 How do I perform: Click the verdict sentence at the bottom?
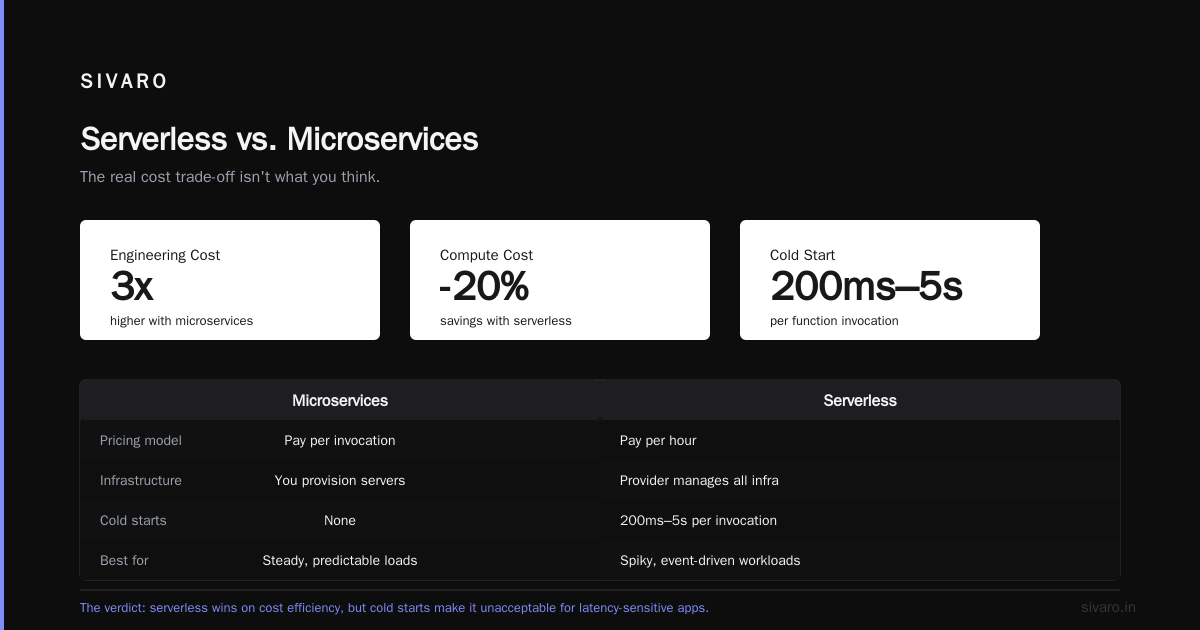click(394, 607)
